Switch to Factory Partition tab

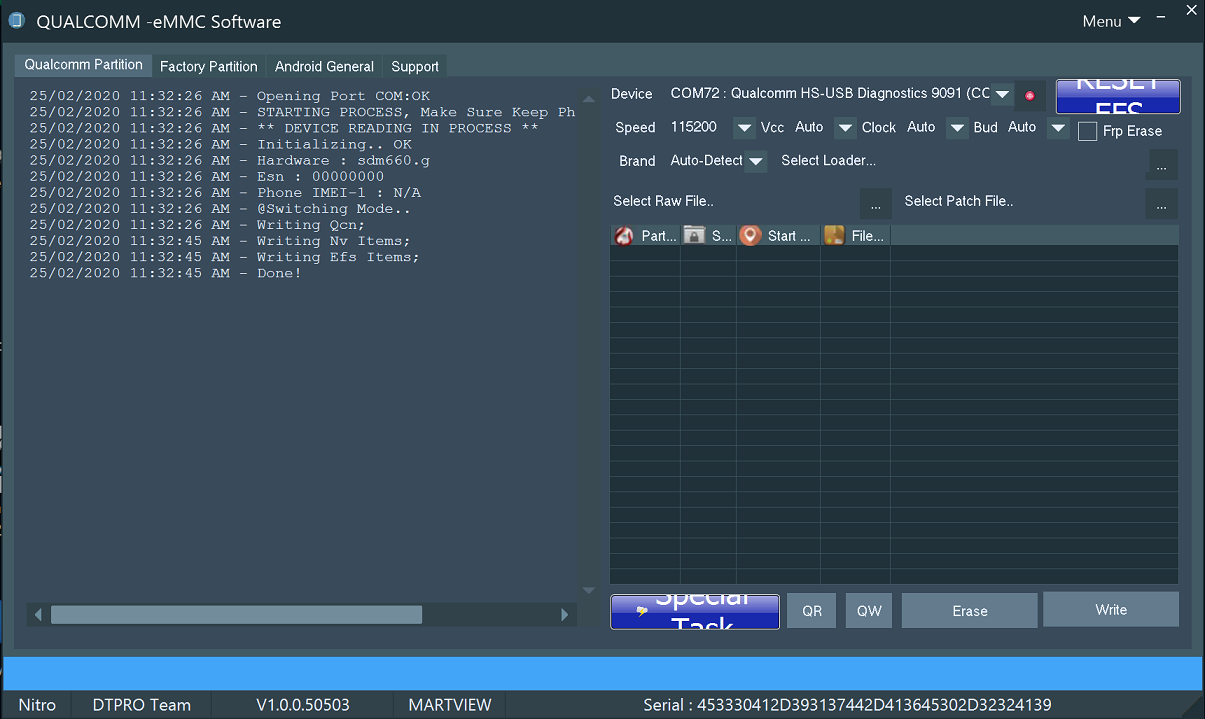(209, 66)
